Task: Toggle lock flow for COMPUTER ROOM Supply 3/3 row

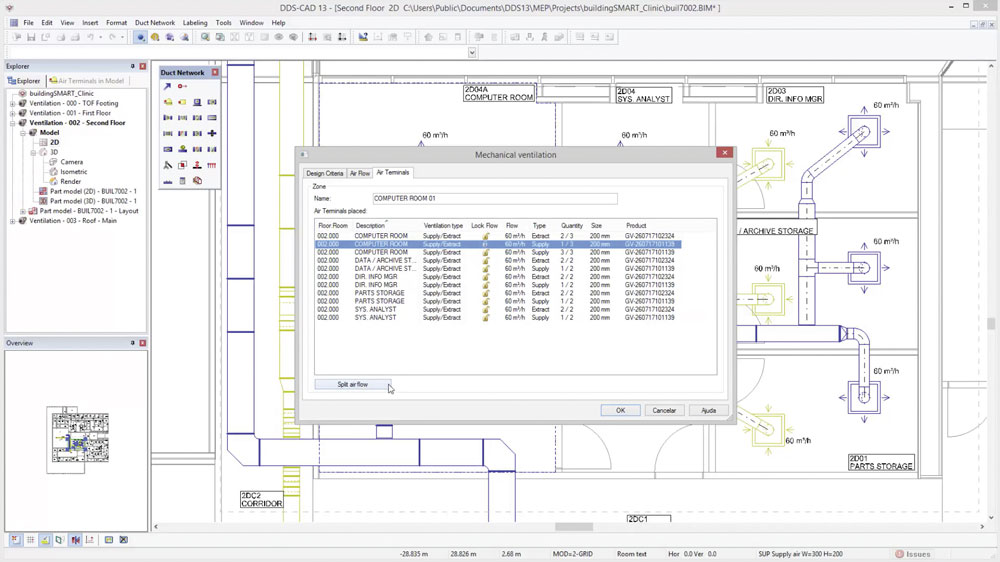Action: [485, 253]
